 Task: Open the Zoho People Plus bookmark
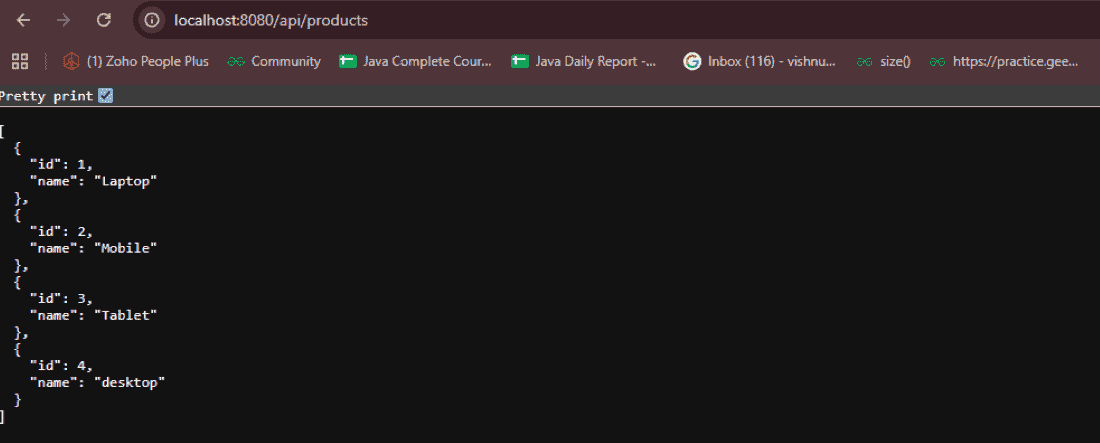tap(135, 61)
